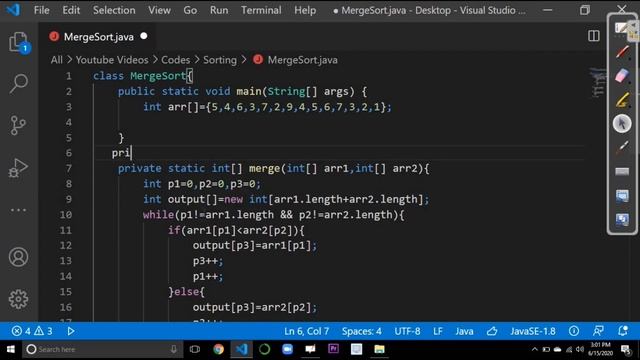640x360 pixels.
Task: Open the Run menu
Action: (219, 10)
